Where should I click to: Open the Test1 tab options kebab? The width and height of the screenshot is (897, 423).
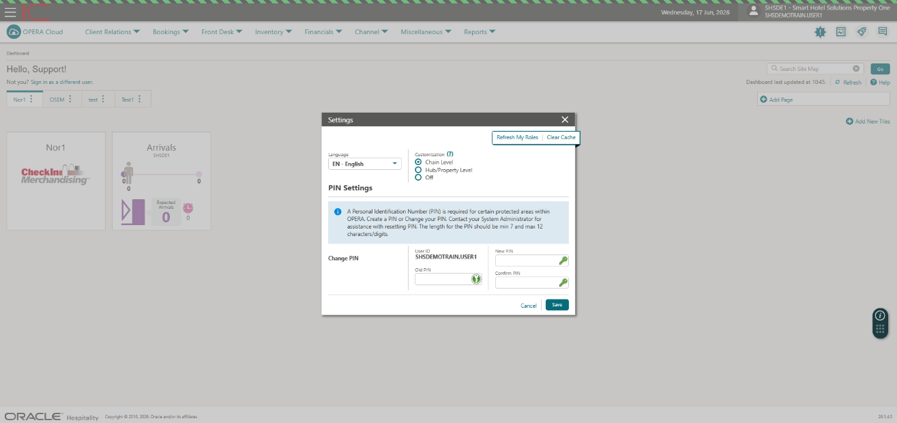139,99
